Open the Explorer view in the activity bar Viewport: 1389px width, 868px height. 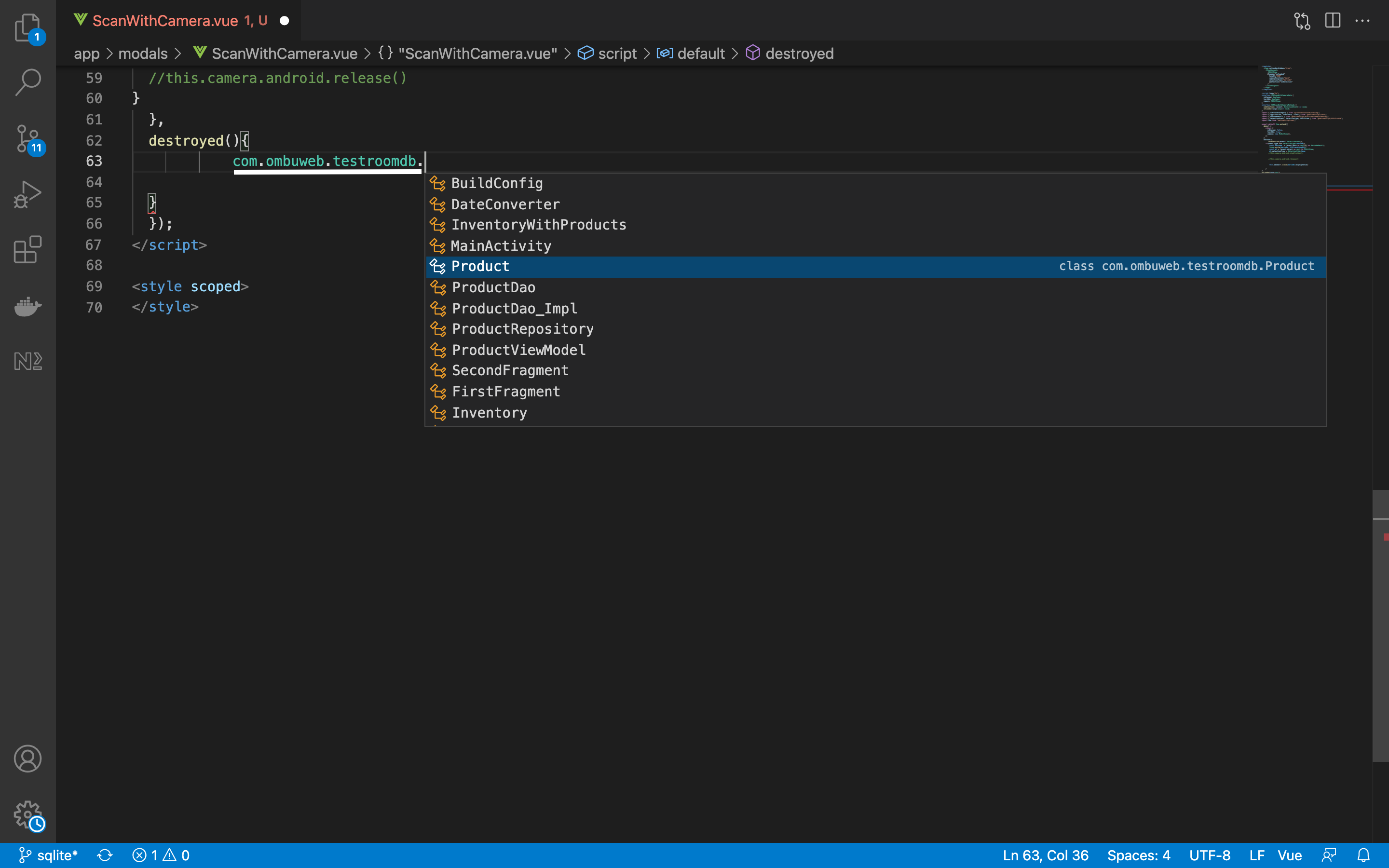click(27, 27)
